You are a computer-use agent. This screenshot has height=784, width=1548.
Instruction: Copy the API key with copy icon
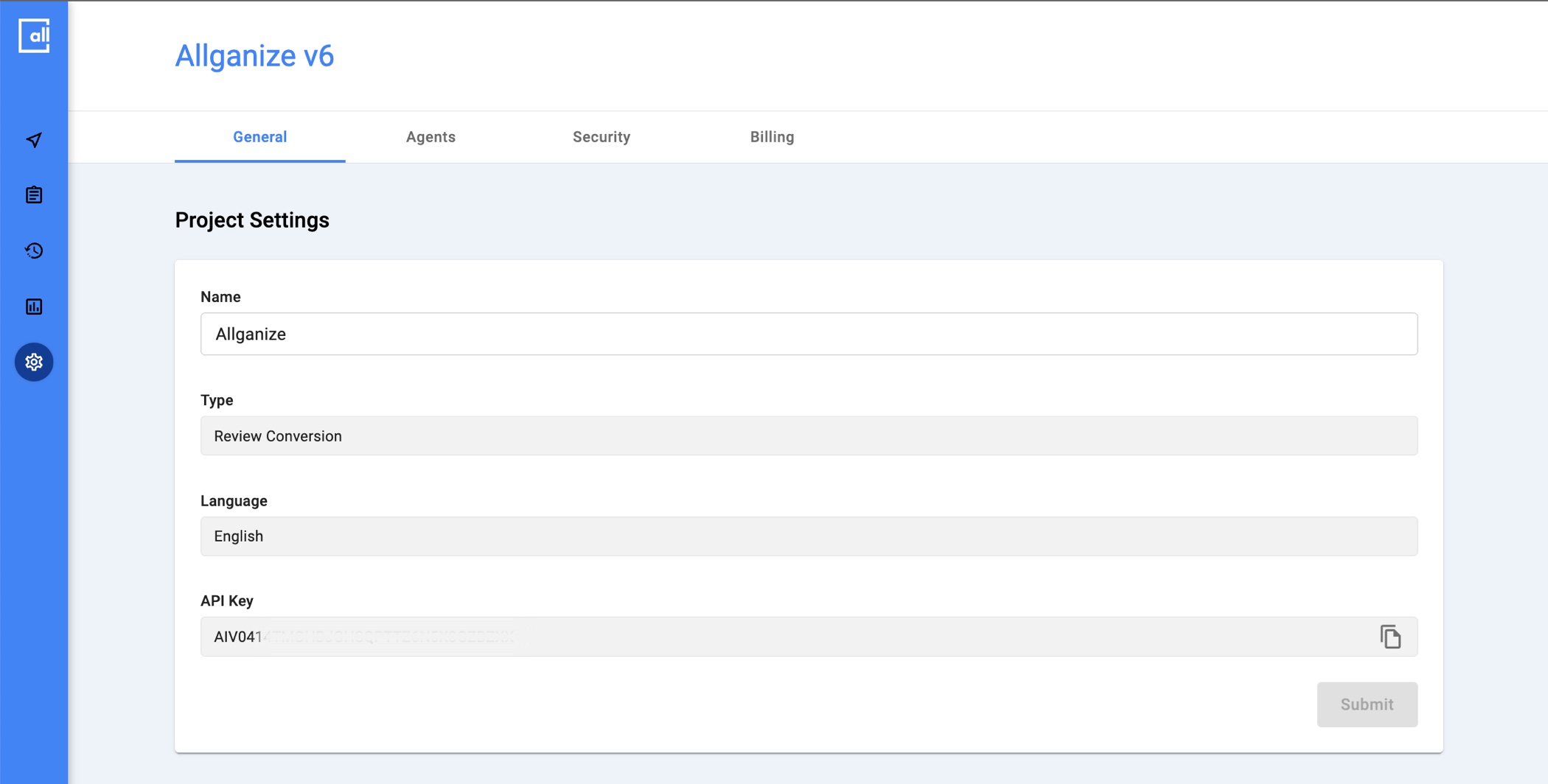(1390, 637)
